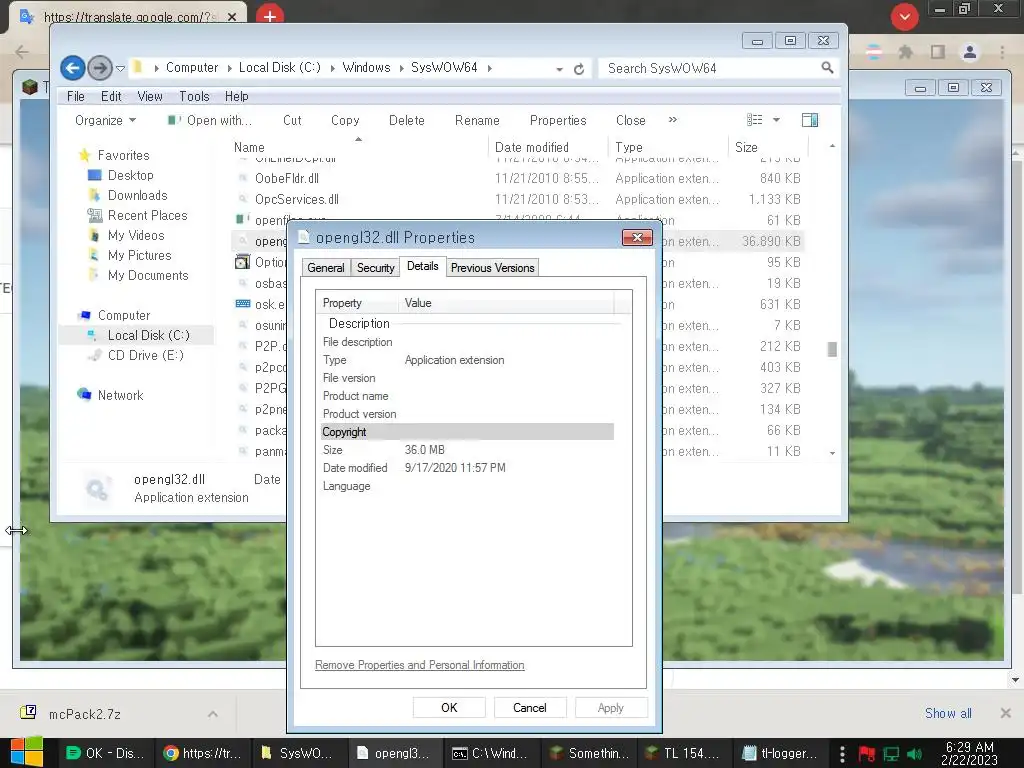Screen dimensions: 1024x768
Task: Click Open with... in toolbar
Action: tap(210, 120)
